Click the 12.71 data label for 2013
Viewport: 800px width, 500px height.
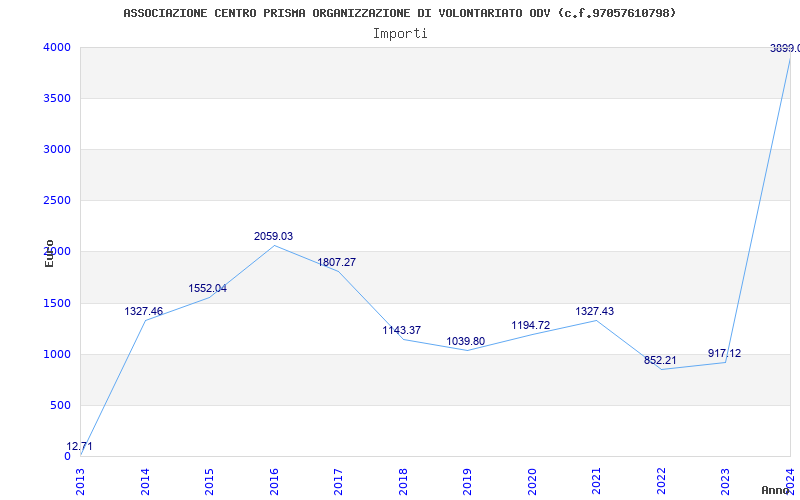click(x=80, y=446)
